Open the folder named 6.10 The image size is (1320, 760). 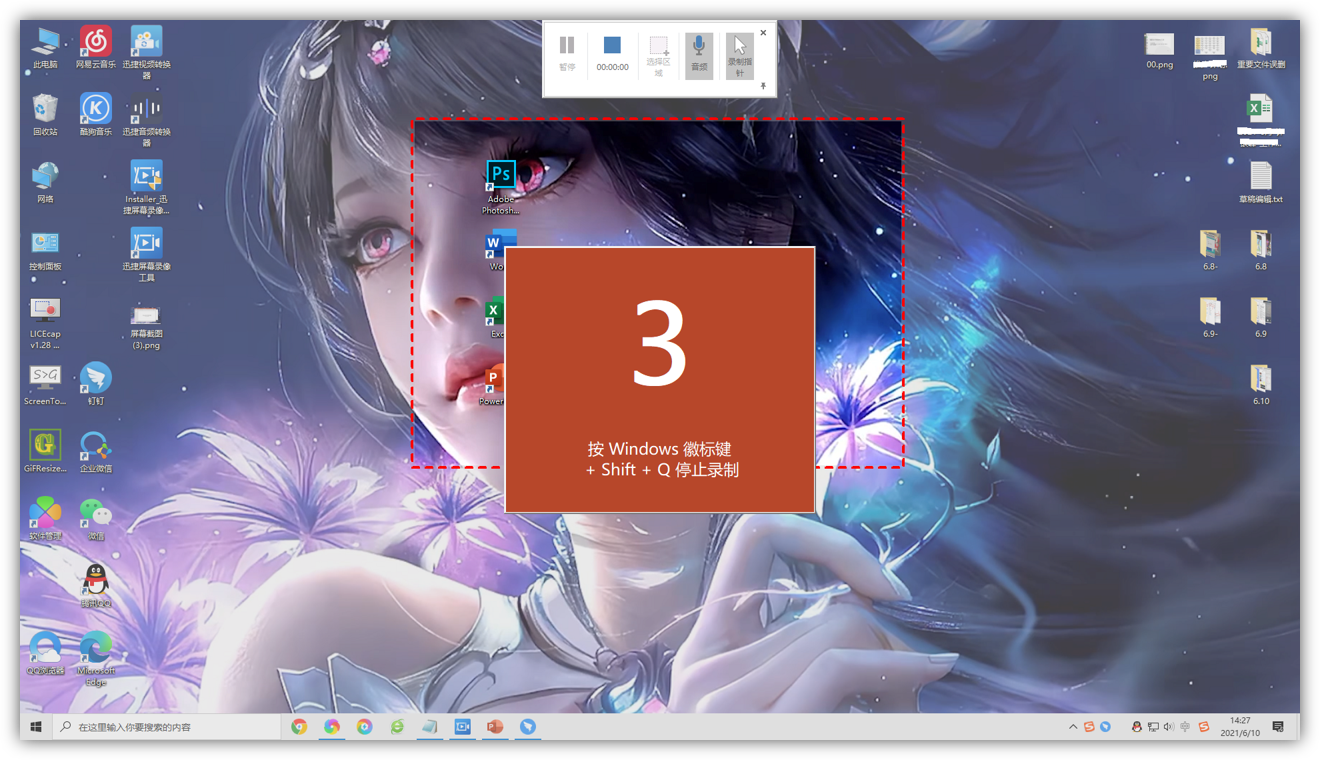[x=1260, y=385]
